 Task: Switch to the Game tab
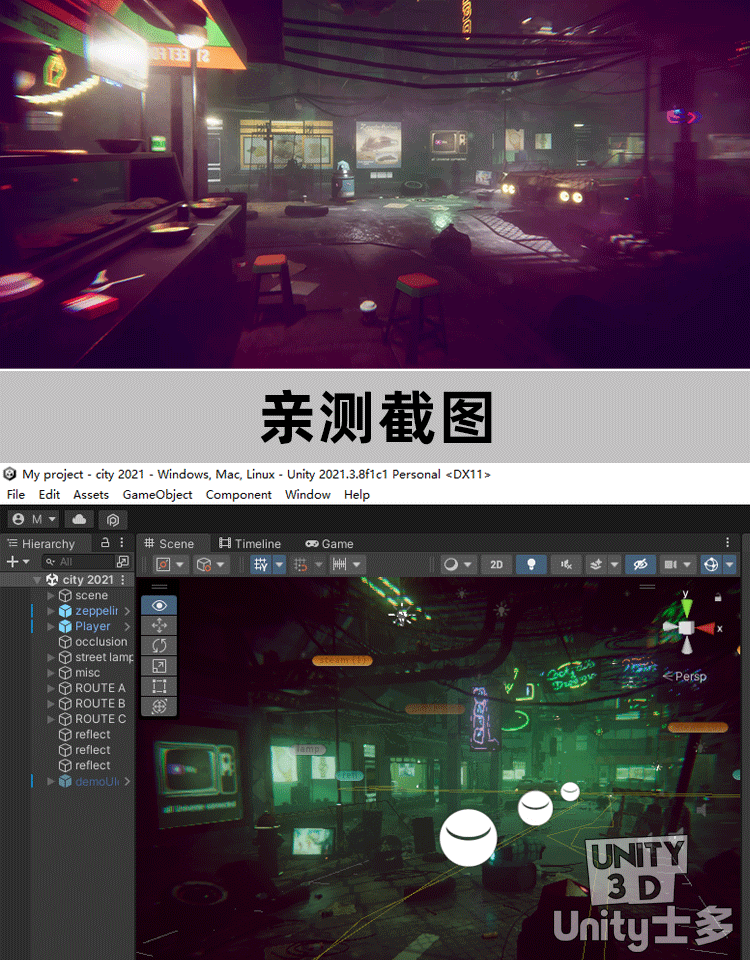coord(329,544)
